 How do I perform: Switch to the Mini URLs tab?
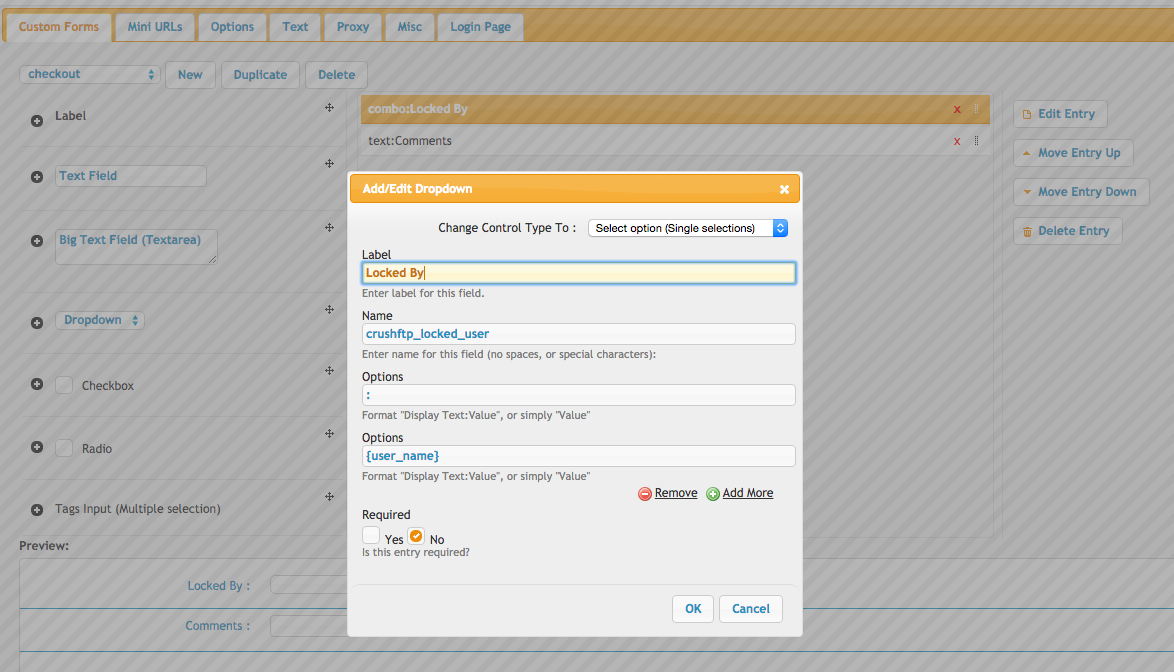[155, 27]
